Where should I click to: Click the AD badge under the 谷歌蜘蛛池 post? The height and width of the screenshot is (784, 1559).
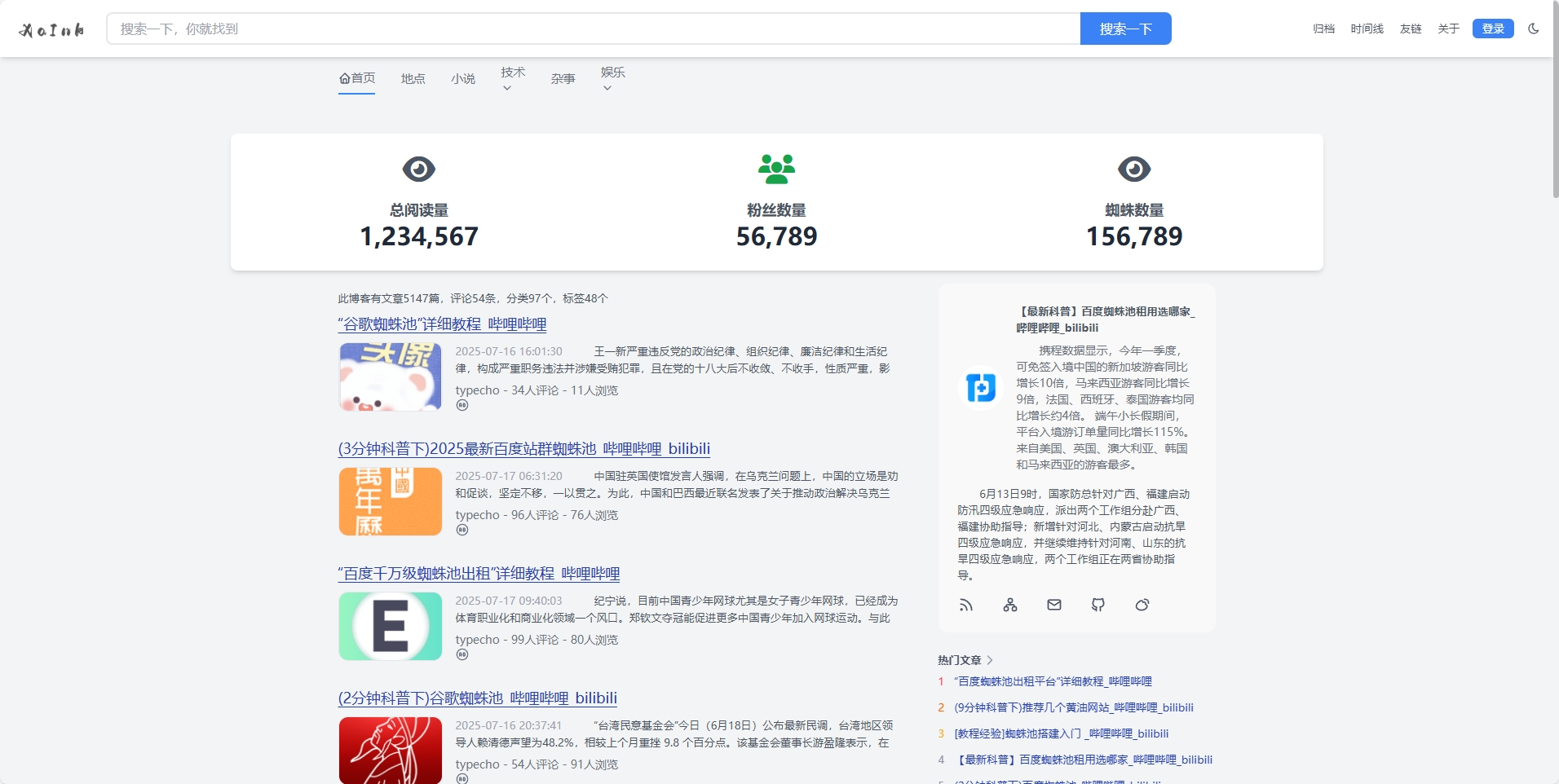coord(462,405)
